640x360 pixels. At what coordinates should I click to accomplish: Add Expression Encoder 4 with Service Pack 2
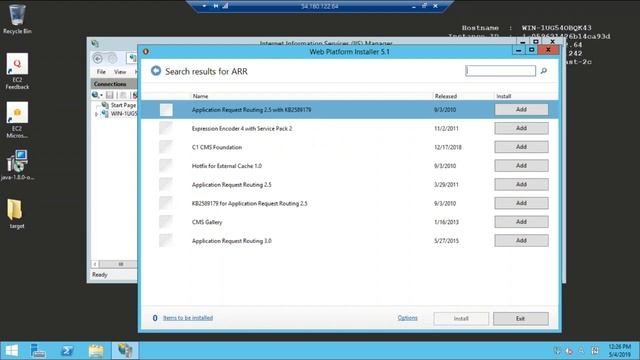coord(521,128)
